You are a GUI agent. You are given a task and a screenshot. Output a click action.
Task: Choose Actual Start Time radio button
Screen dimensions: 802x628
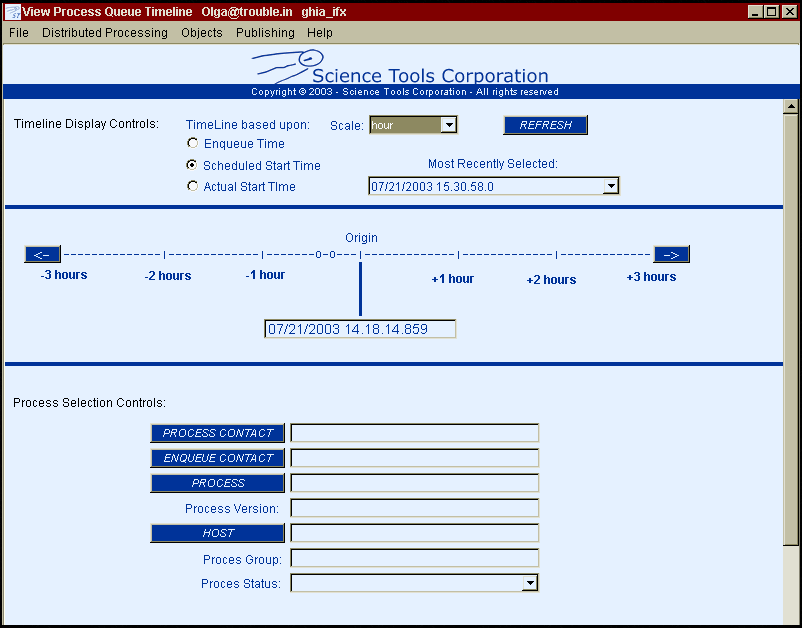coord(193,186)
